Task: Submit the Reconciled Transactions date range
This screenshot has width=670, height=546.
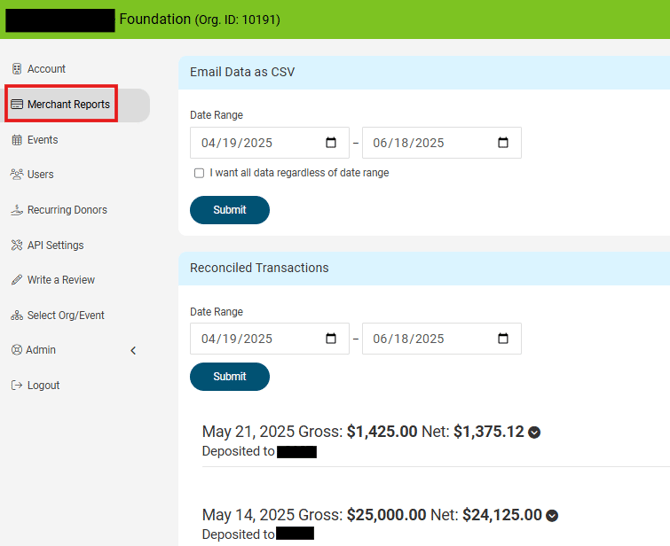Action: 229,376
